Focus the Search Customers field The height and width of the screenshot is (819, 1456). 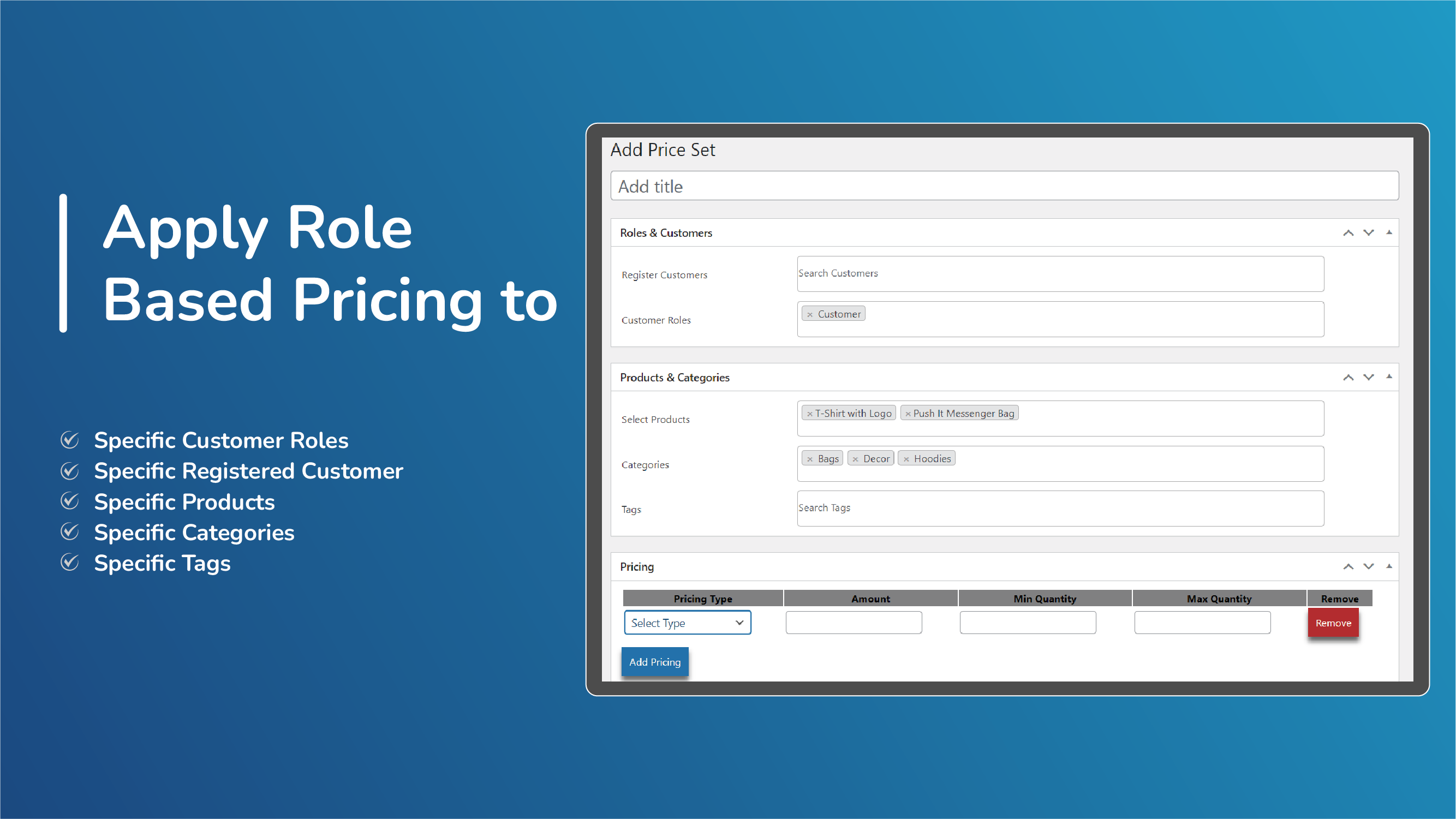[1060, 273]
